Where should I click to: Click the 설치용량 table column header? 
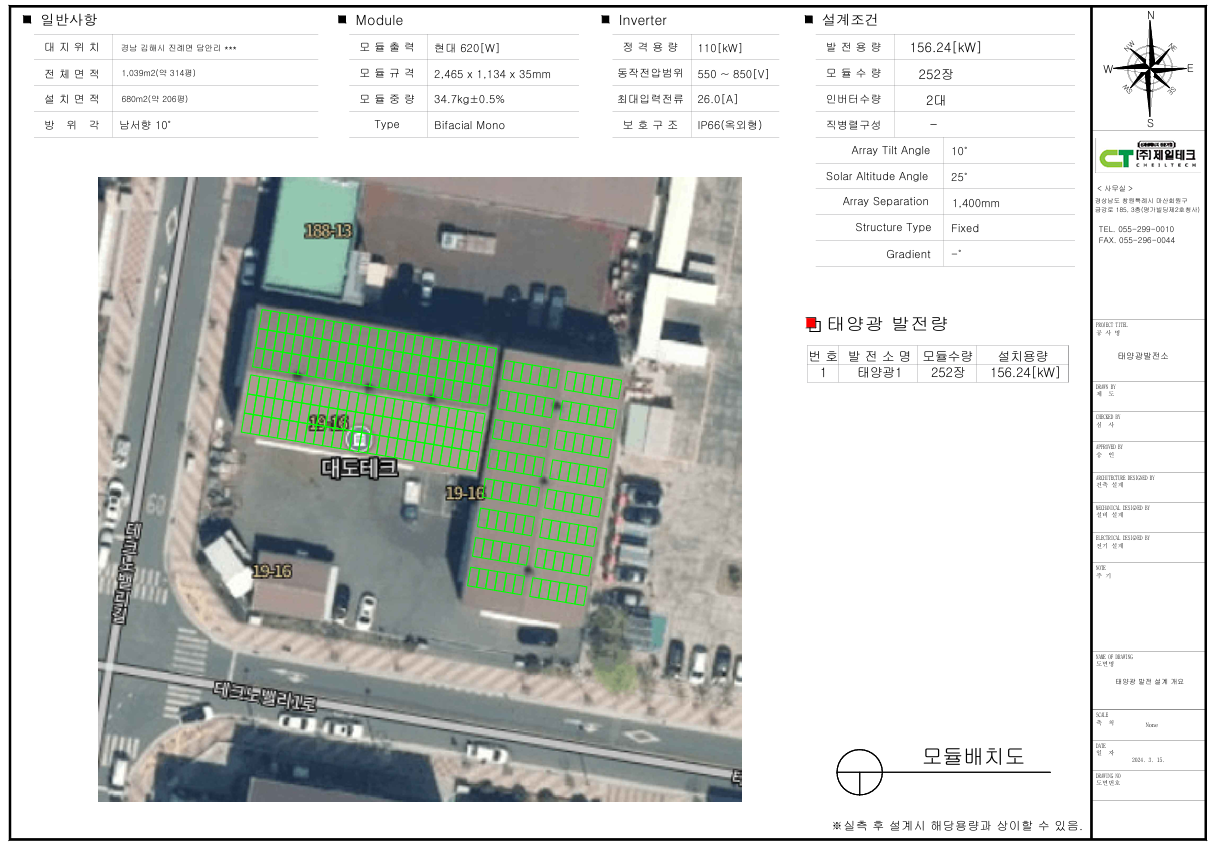(x=1022, y=355)
